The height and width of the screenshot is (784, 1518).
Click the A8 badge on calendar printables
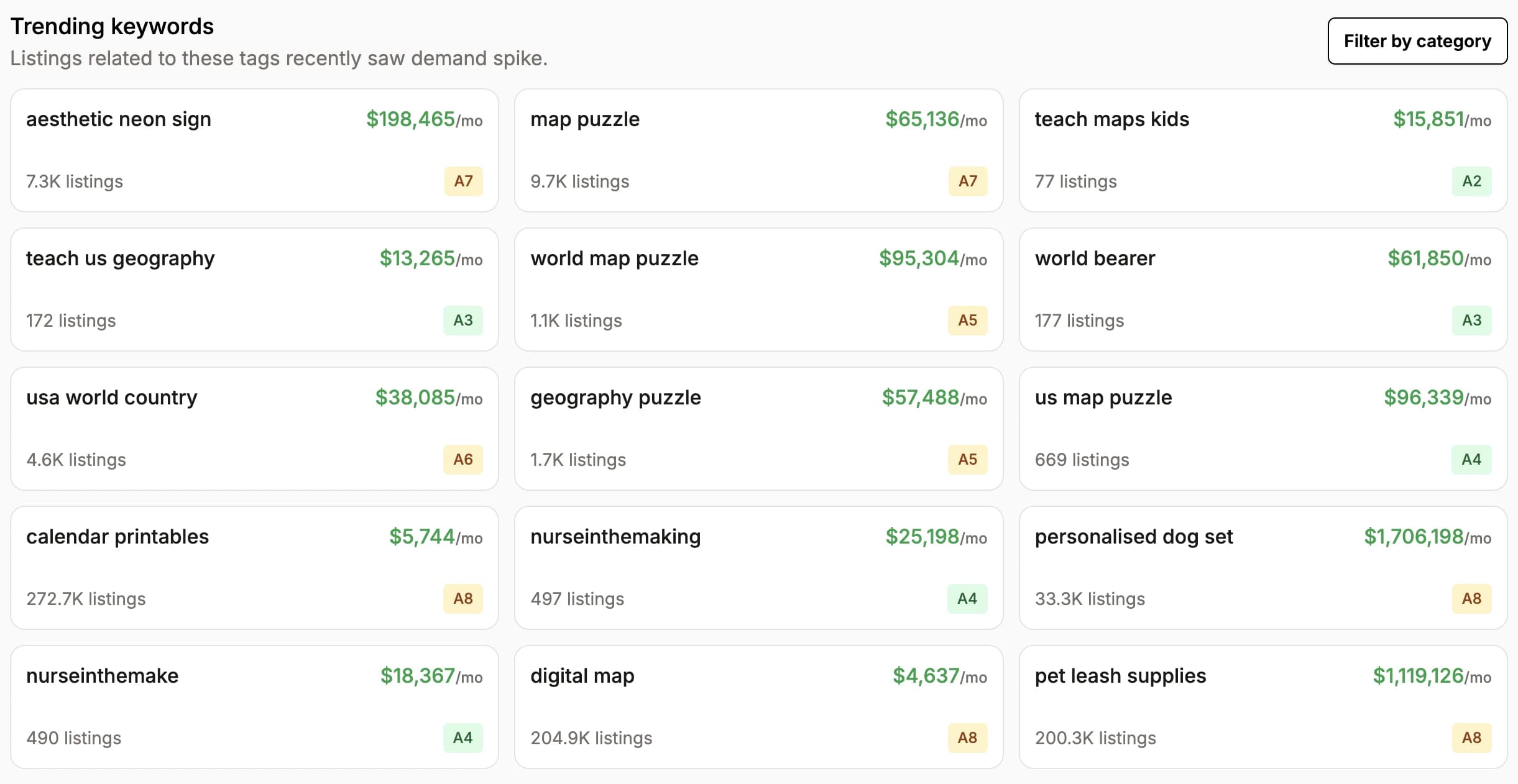tap(463, 599)
